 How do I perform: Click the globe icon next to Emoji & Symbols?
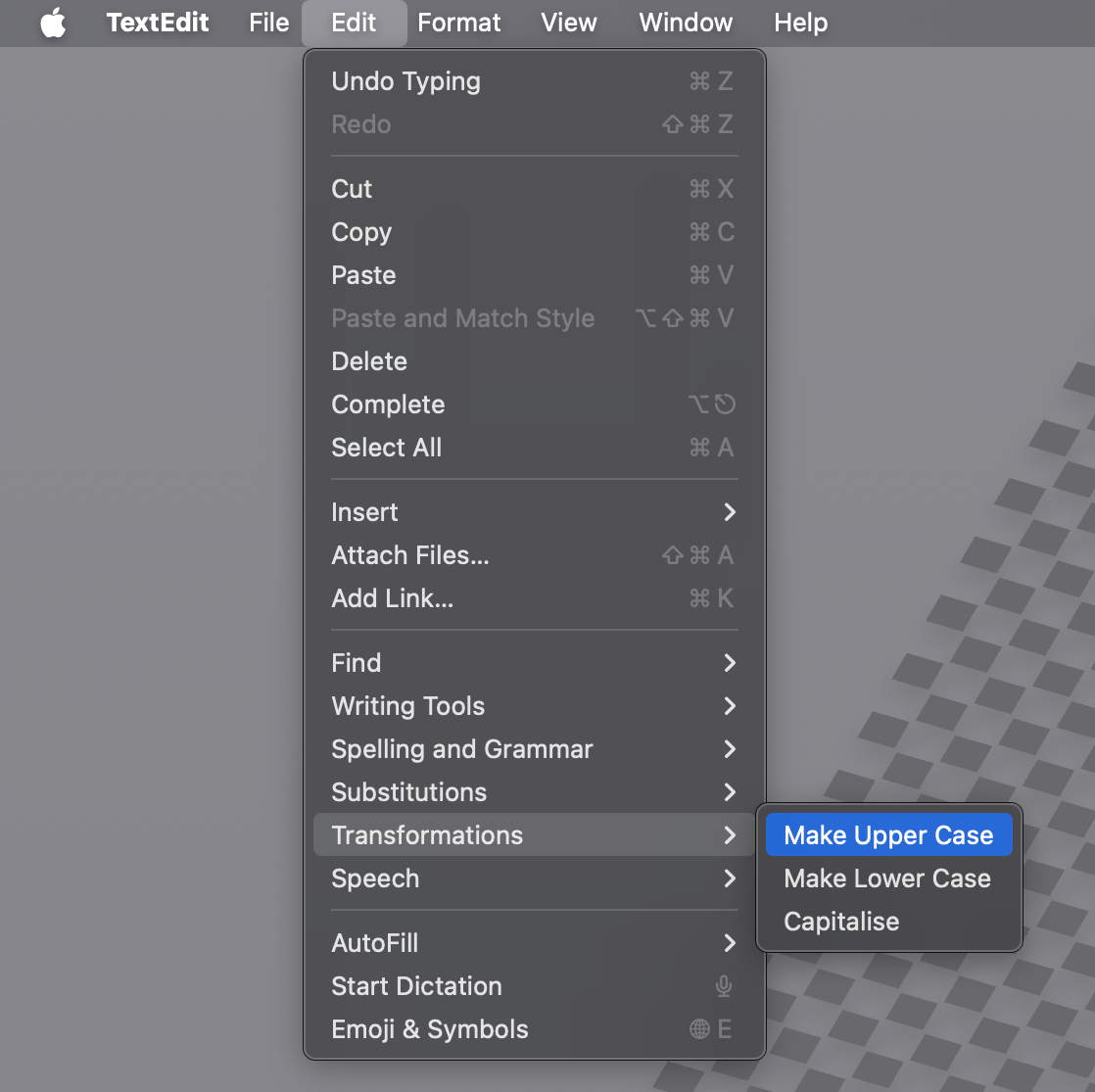tap(697, 1029)
